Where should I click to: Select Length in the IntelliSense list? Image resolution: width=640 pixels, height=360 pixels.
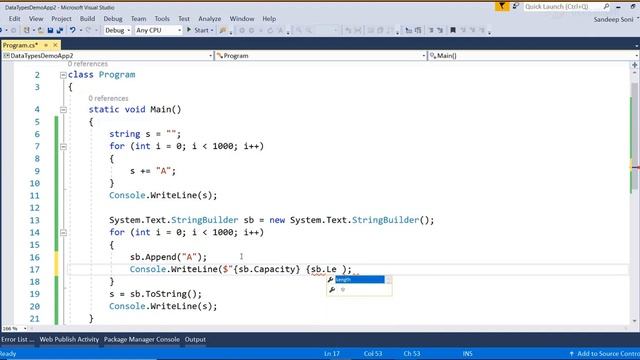pos(360,280)
